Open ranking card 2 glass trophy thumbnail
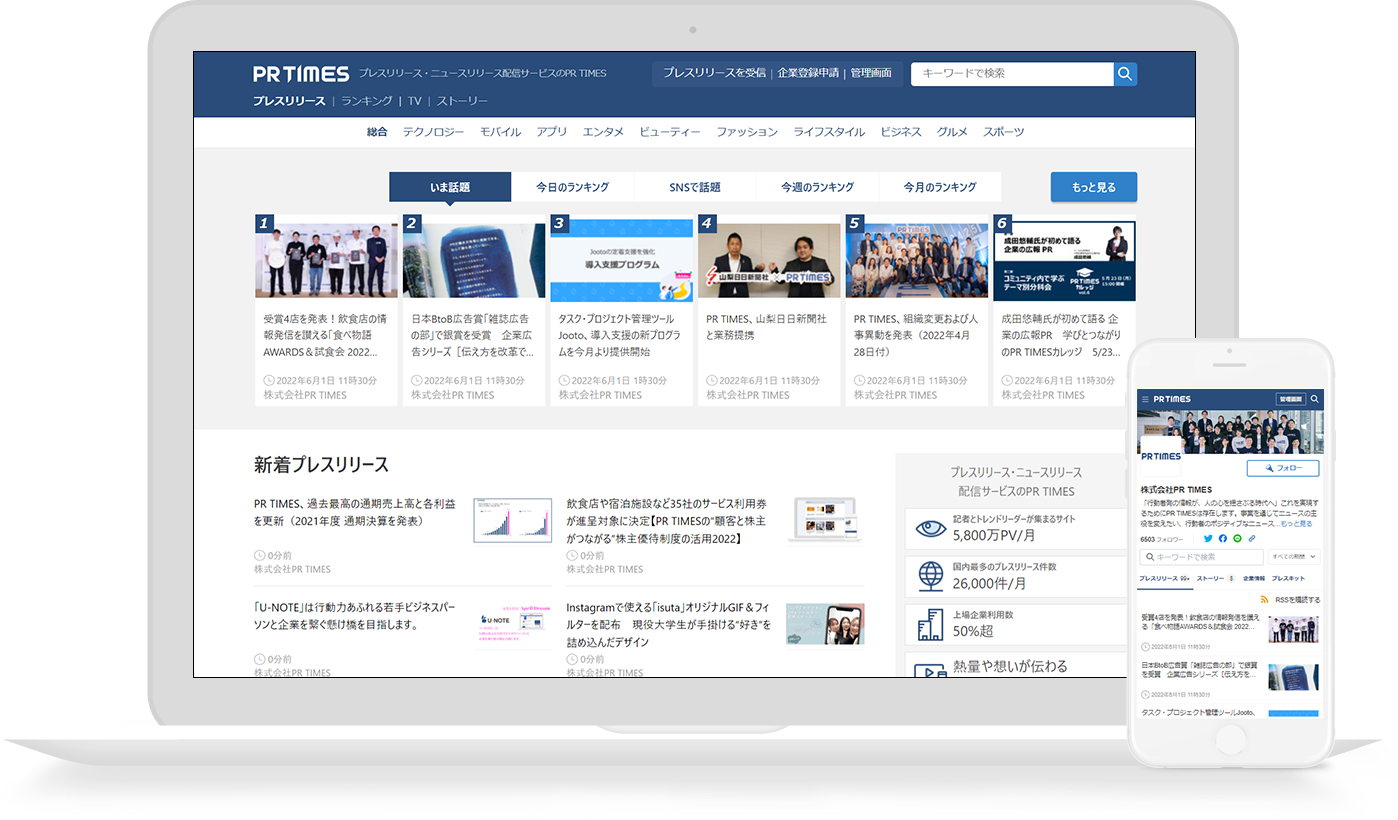Viewport: 1398px width, 820px height. pos(474,260)
